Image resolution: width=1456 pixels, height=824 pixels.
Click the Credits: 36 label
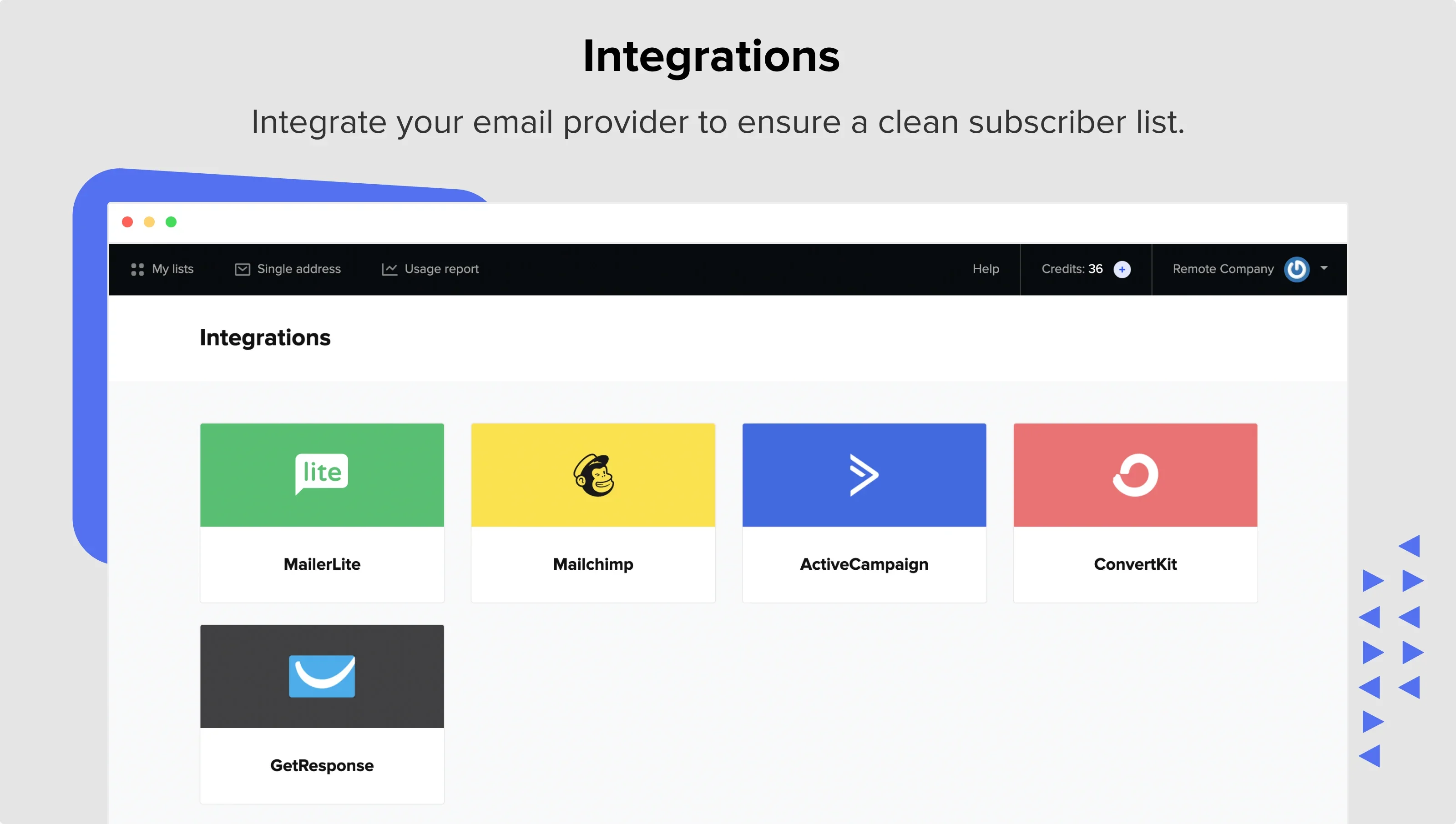tap(1072, 269)
